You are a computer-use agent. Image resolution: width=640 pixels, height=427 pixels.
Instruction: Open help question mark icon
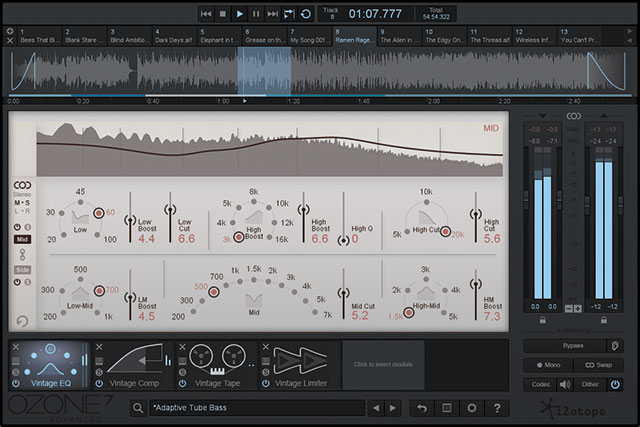pos(496,408)
